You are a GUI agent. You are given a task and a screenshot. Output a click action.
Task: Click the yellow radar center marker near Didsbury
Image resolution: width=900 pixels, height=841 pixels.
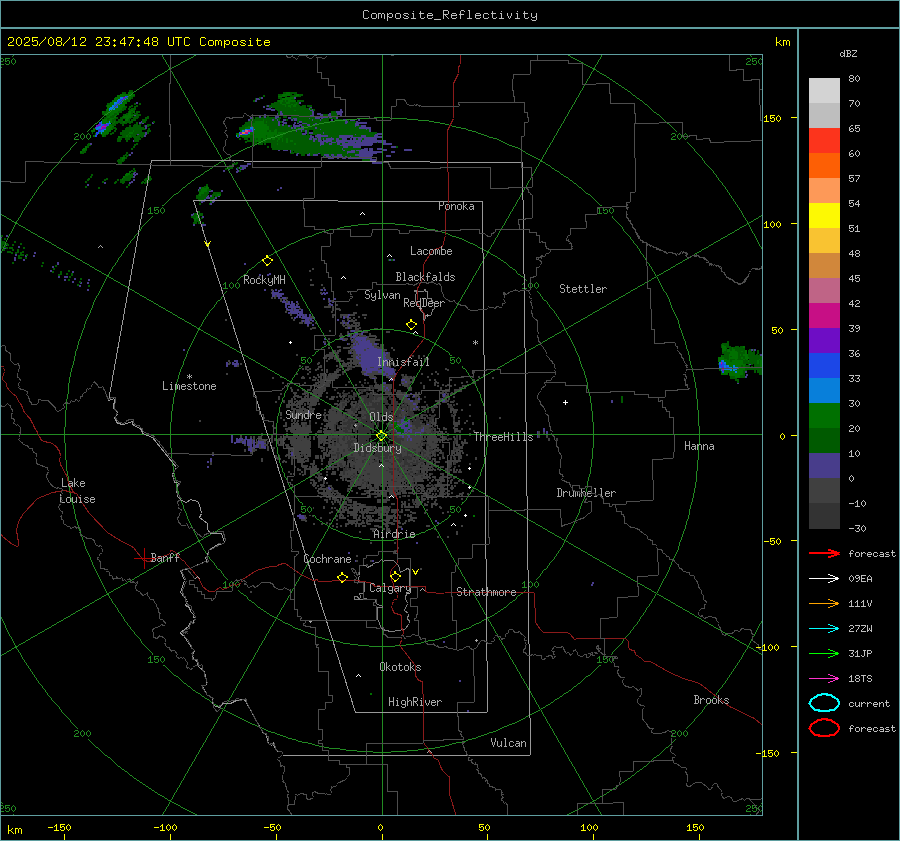pos(381,436)
